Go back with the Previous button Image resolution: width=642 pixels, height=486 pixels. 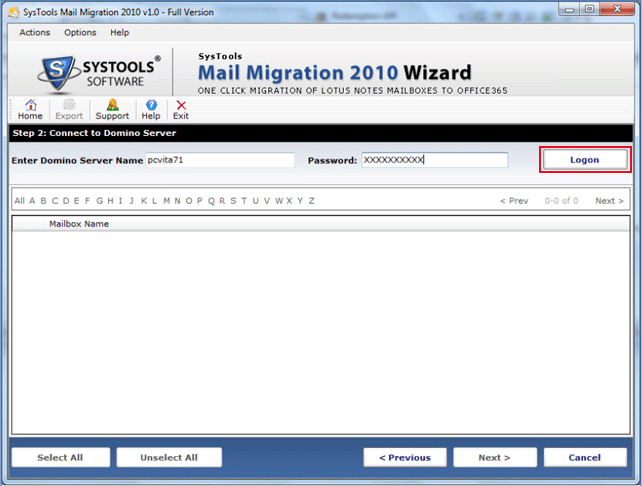pos(405,457)
